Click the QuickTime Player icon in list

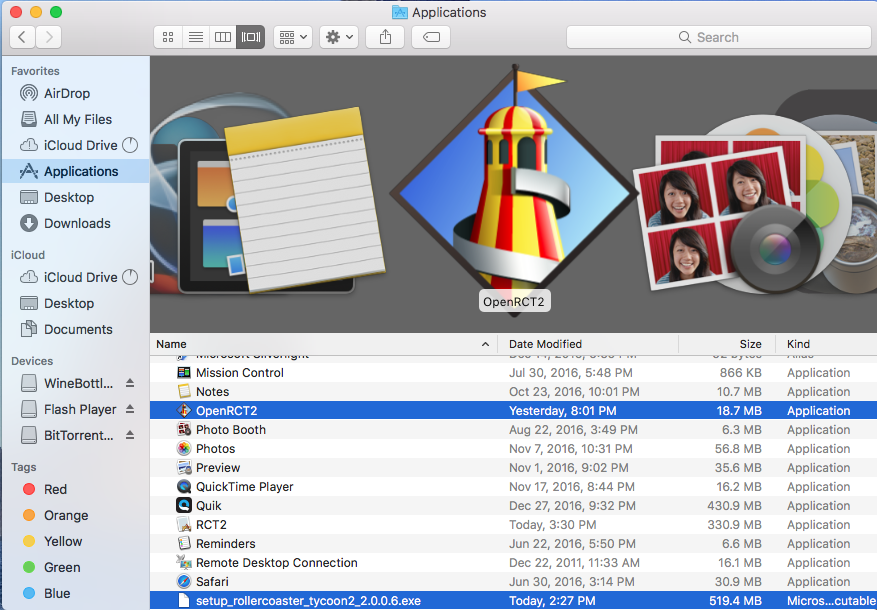pyautogui.click(x=183, y=486)
